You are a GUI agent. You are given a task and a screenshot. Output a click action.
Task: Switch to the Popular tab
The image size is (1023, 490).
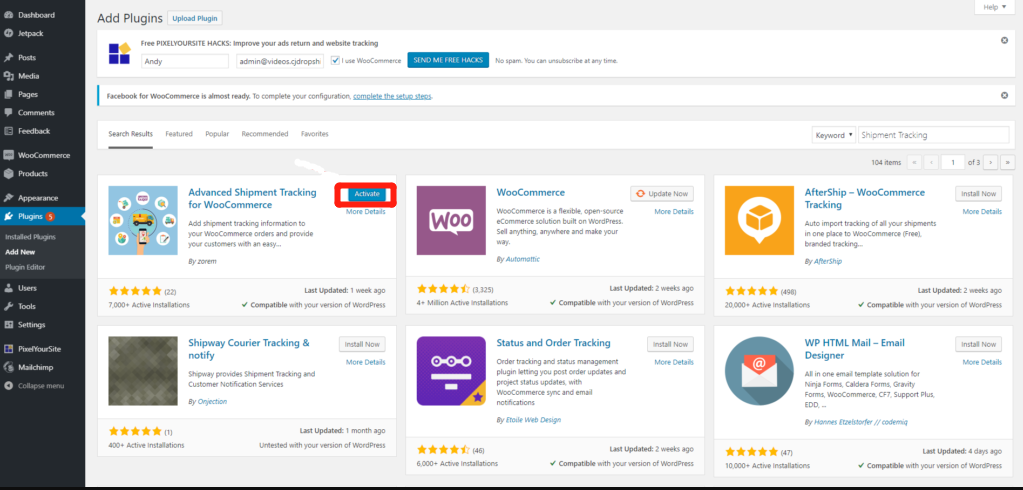click(217, 134)
